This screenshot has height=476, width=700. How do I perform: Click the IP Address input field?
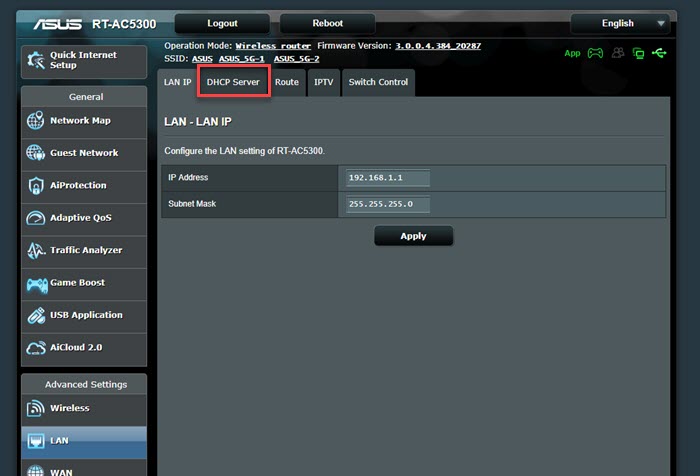coord(388,178)
